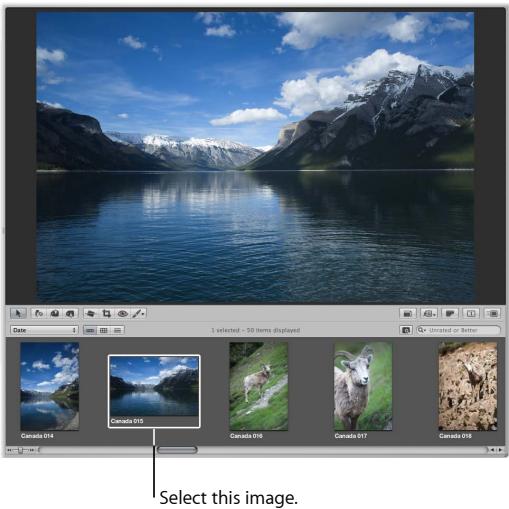
Task: Click the left scroll arrow of filmstrip
Action: (492, 450)
